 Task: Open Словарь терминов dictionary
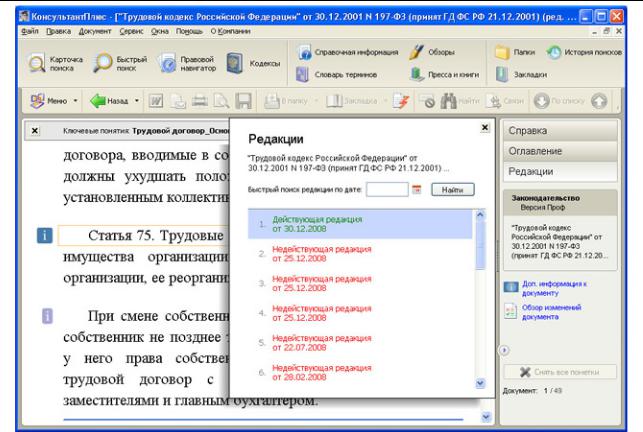336,75
